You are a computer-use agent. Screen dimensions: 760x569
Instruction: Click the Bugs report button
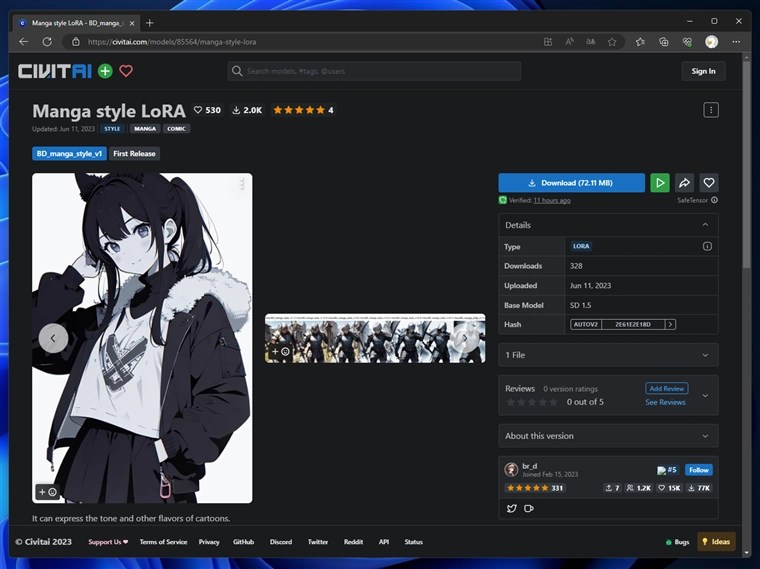(x=678, y=542)
